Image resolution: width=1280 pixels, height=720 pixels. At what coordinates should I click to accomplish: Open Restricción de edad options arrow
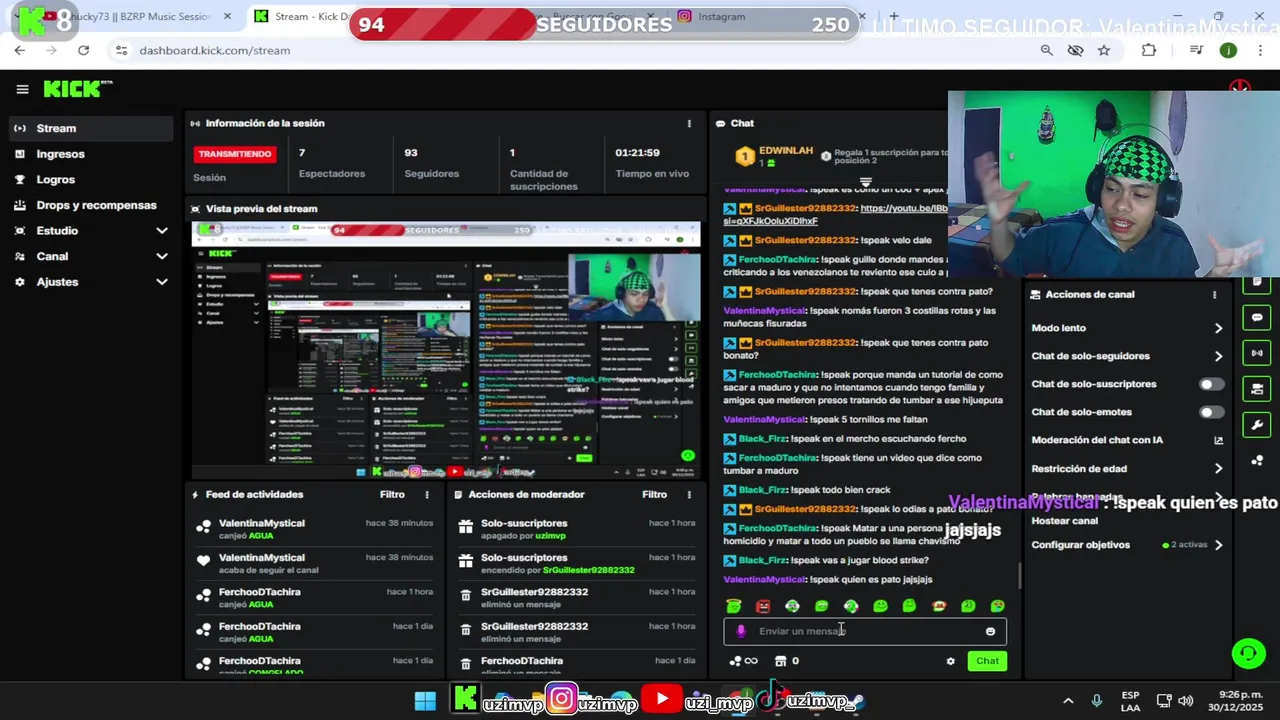click(1218, 468)
